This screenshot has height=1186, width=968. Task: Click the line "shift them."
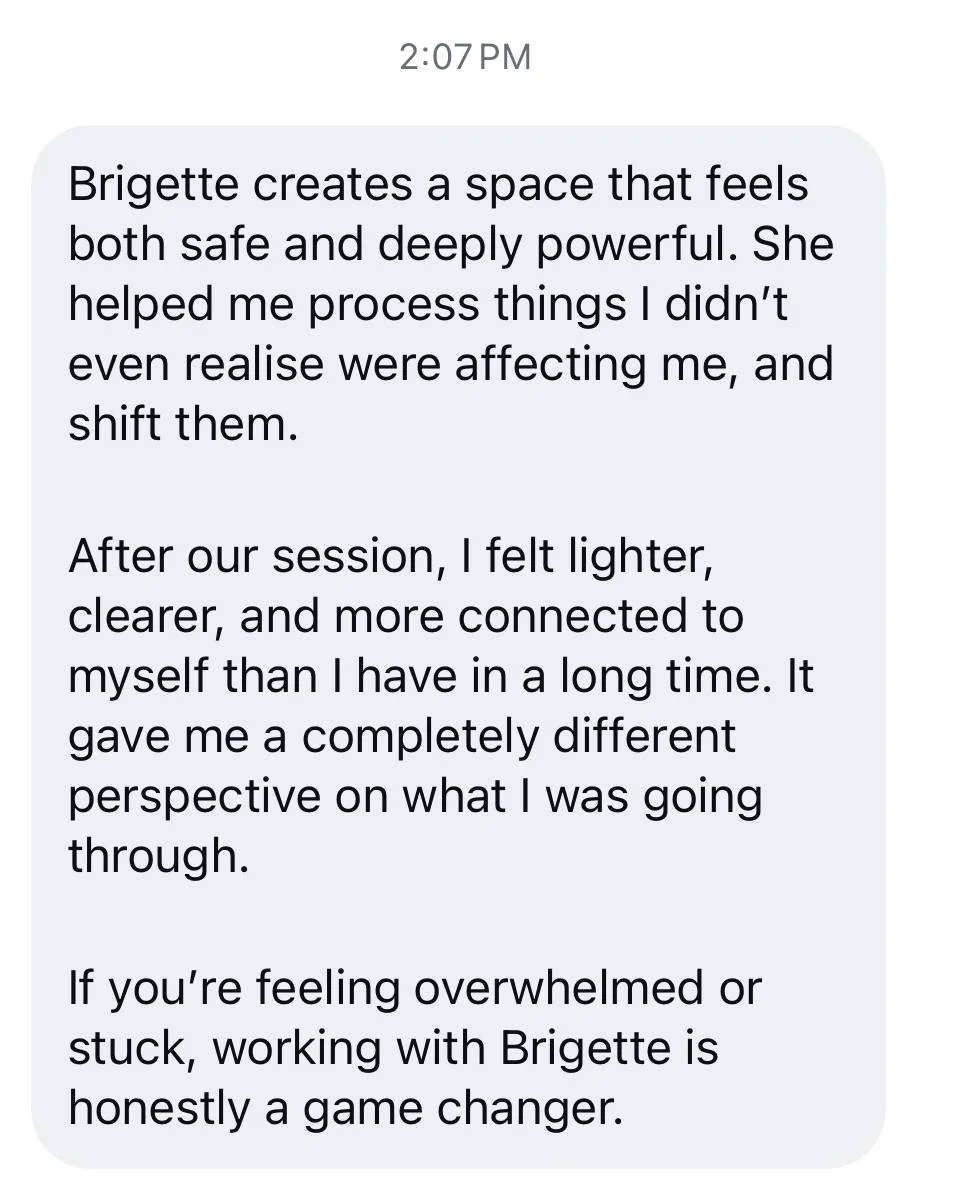183,424
